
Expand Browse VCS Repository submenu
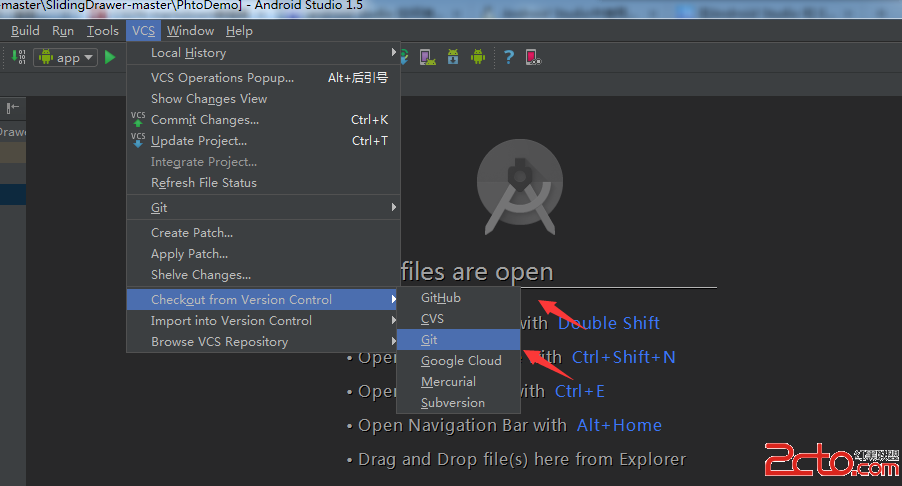click(263, 342)
